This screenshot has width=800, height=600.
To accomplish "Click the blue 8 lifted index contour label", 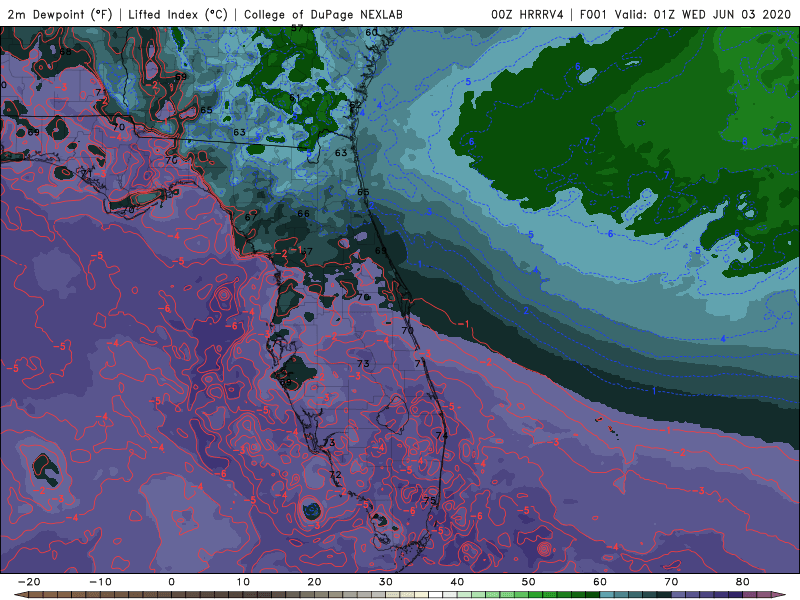I will pos(744,141).
